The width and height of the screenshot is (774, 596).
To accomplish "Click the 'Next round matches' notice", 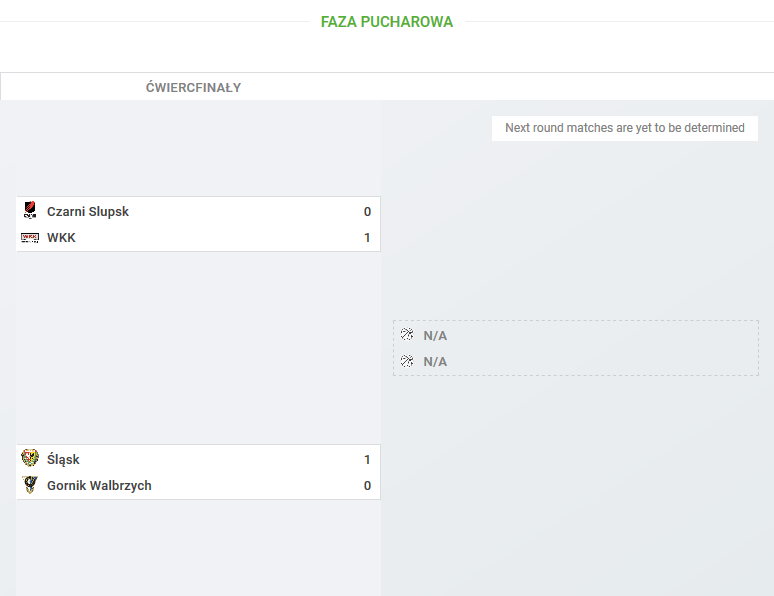I will click(625, 128).
